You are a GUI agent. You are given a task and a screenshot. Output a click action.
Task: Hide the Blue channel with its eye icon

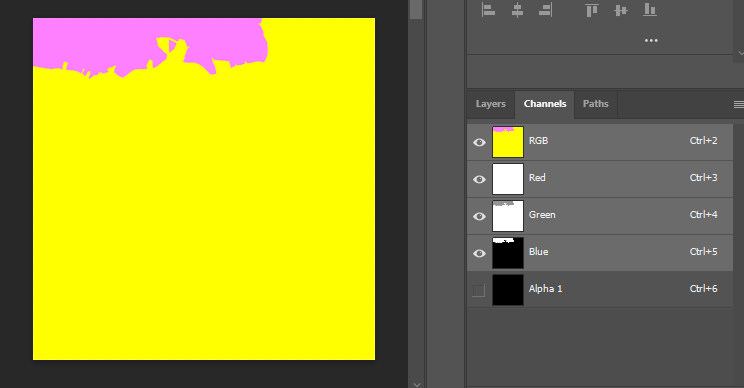[479, 253]
